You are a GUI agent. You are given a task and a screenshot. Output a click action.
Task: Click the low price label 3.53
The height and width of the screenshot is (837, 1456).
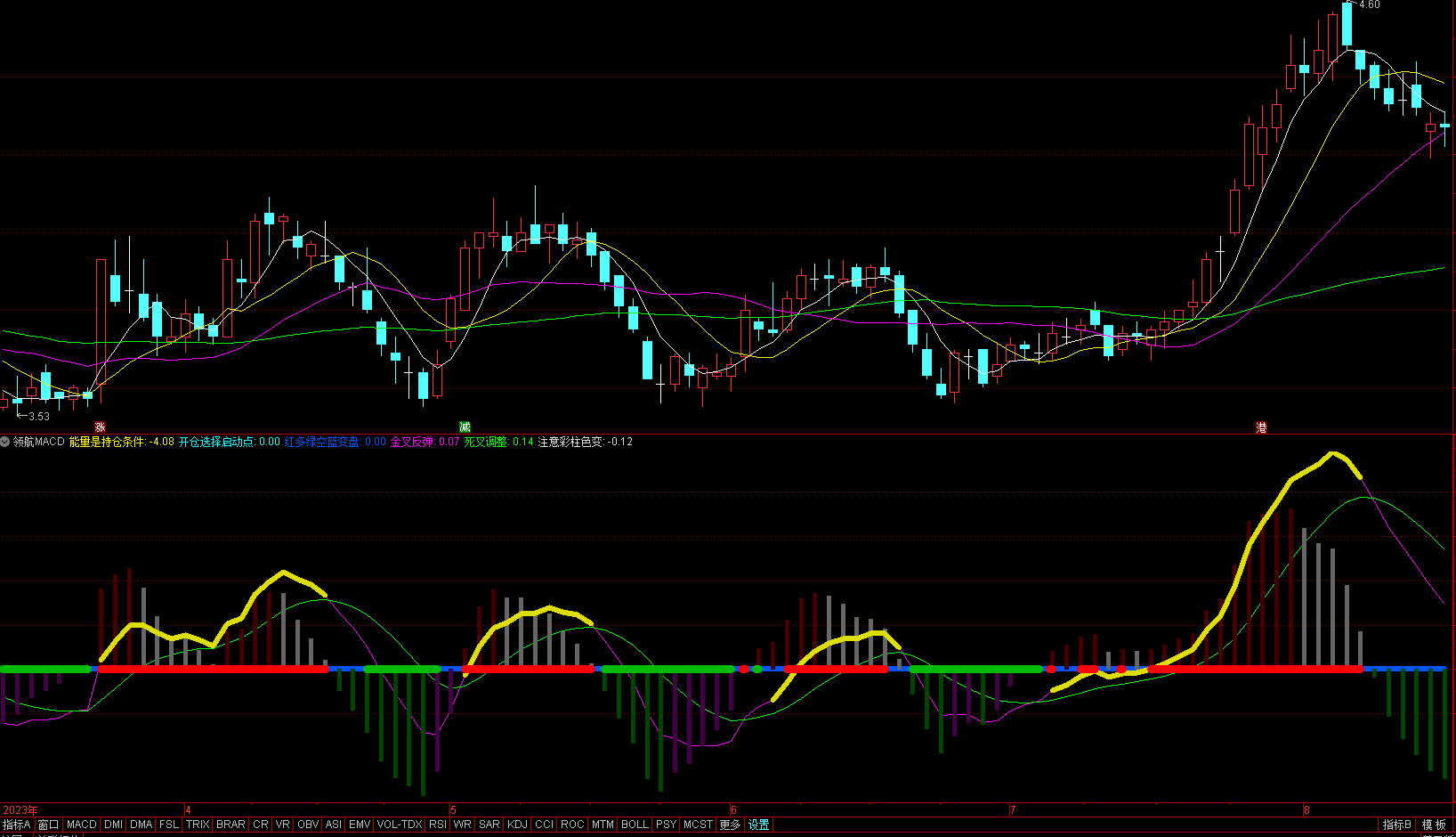[39, 416]
